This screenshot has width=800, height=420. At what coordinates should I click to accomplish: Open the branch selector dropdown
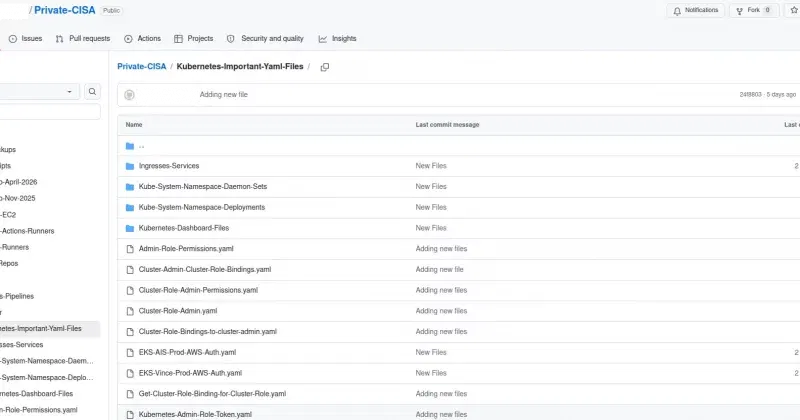tap(38, 91)
